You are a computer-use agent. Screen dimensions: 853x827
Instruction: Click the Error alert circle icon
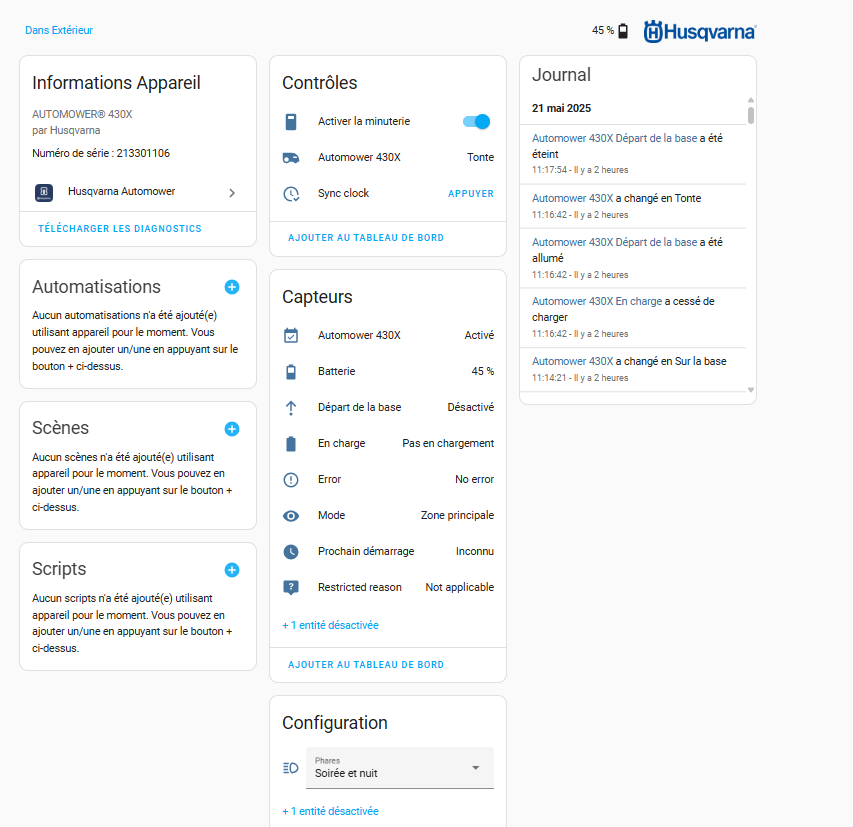(291, 479)
